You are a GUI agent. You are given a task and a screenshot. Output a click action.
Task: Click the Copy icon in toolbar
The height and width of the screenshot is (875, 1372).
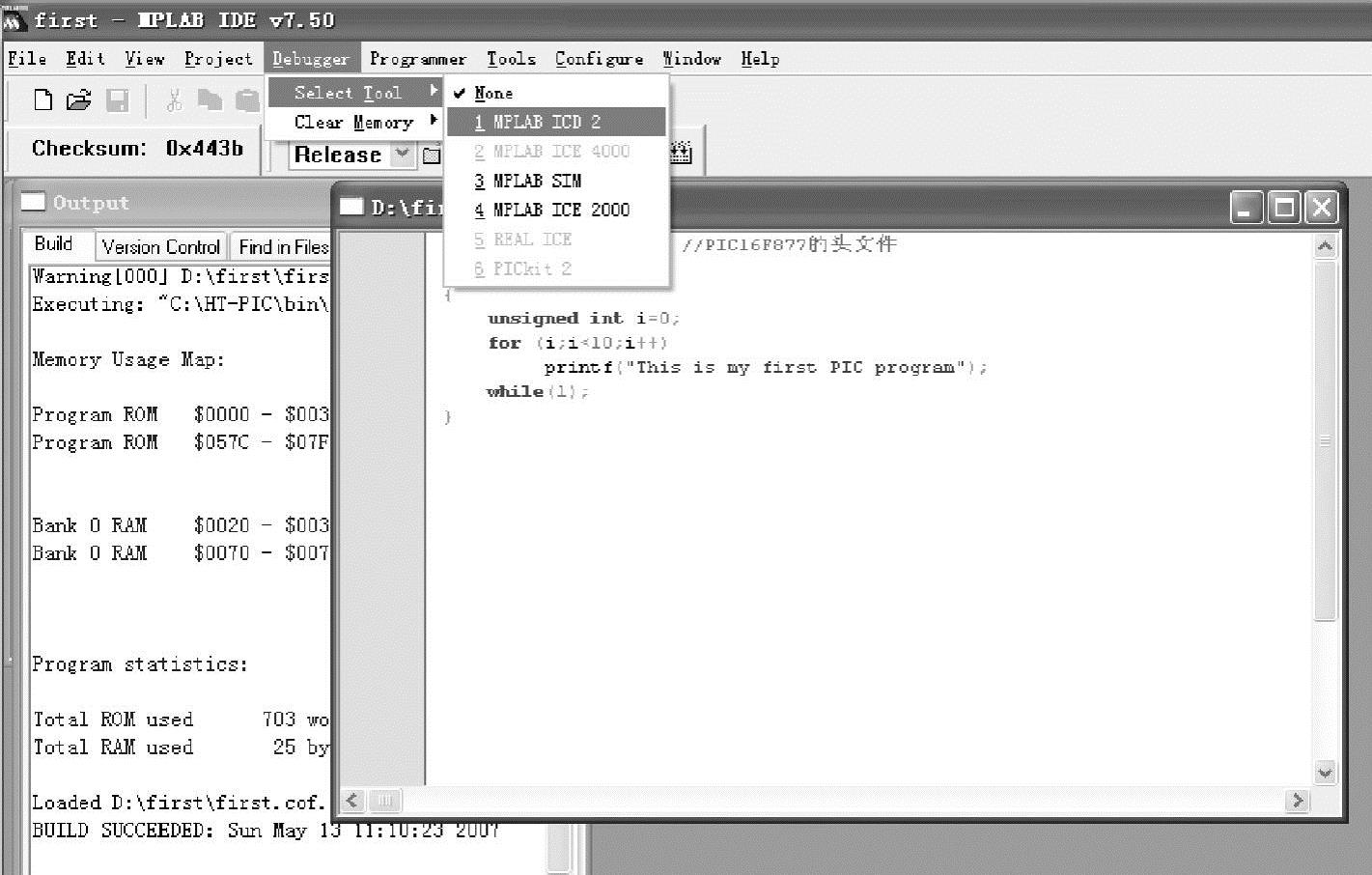click(210, 99)
